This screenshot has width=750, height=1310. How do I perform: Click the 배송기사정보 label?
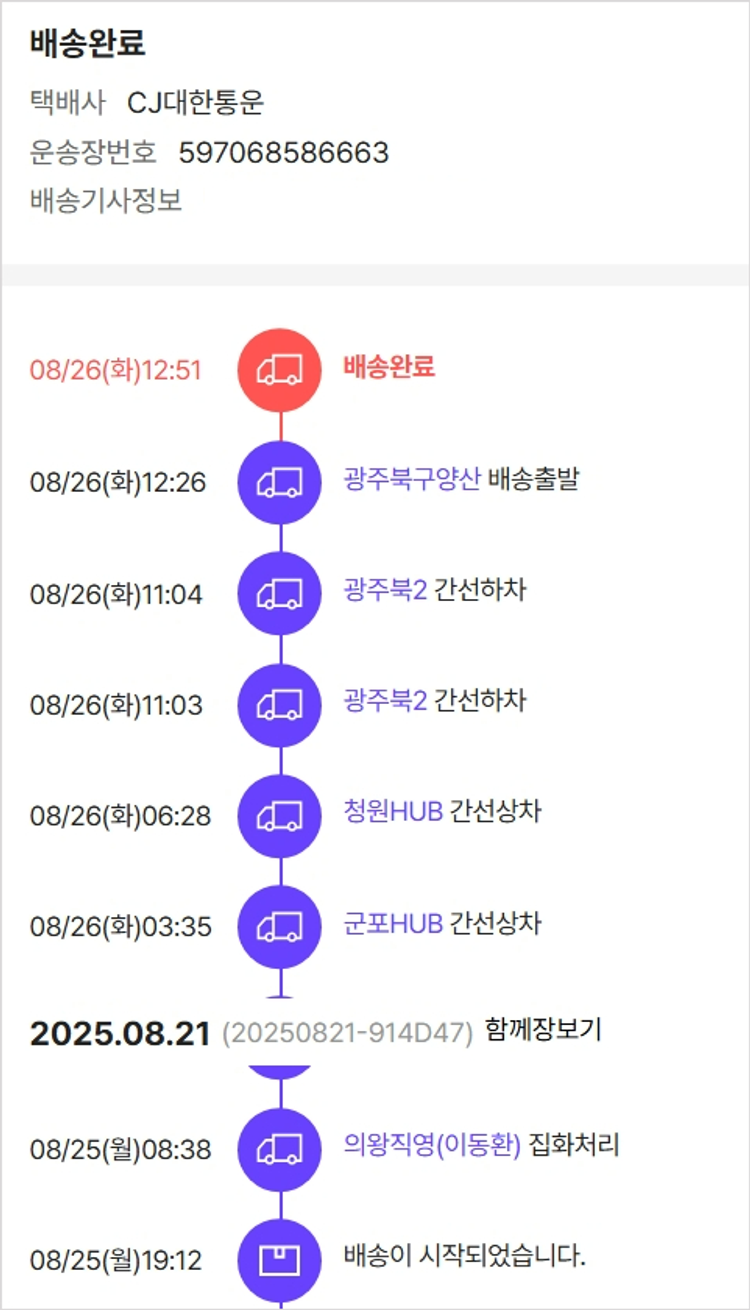pyautogui.click(x=106, y=200)
